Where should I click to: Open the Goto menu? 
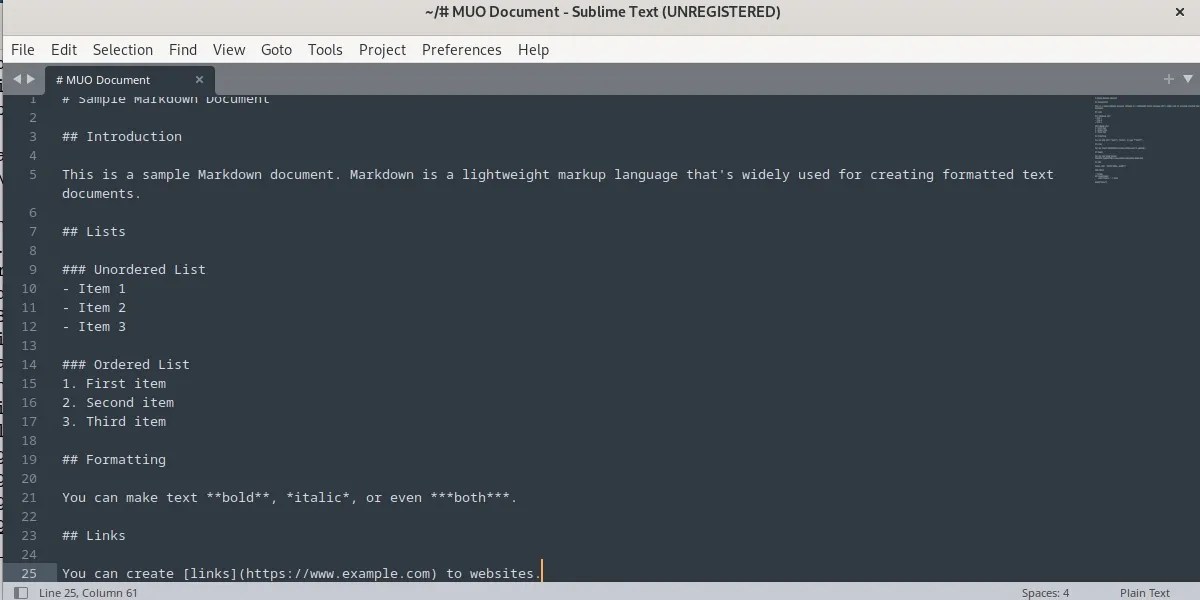point(276,49)
